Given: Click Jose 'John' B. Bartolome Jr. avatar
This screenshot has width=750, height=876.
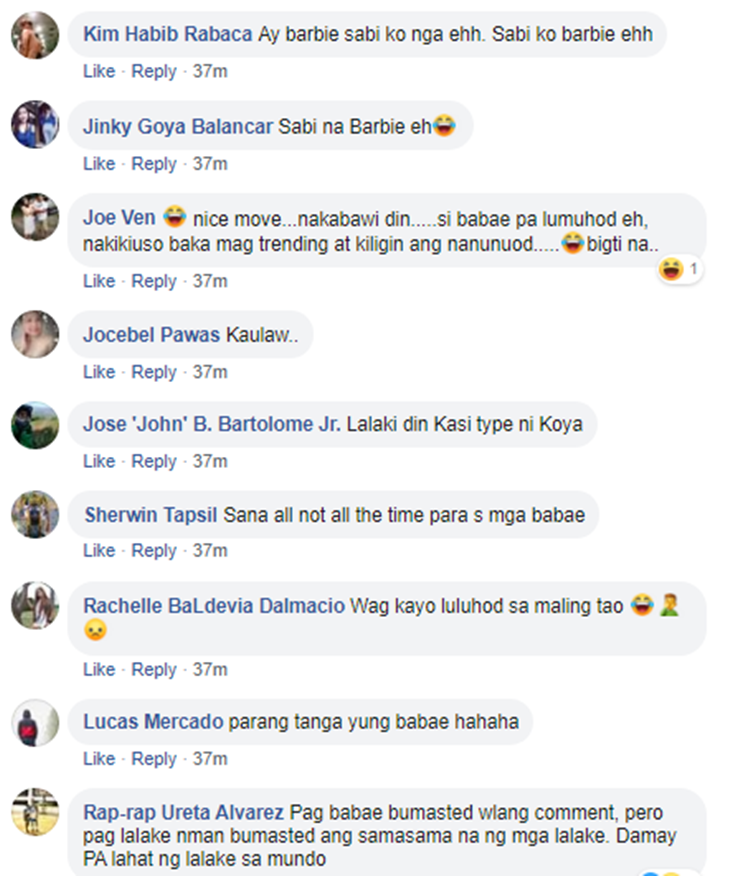Looking at the screenshot, I should coord(35,425).
